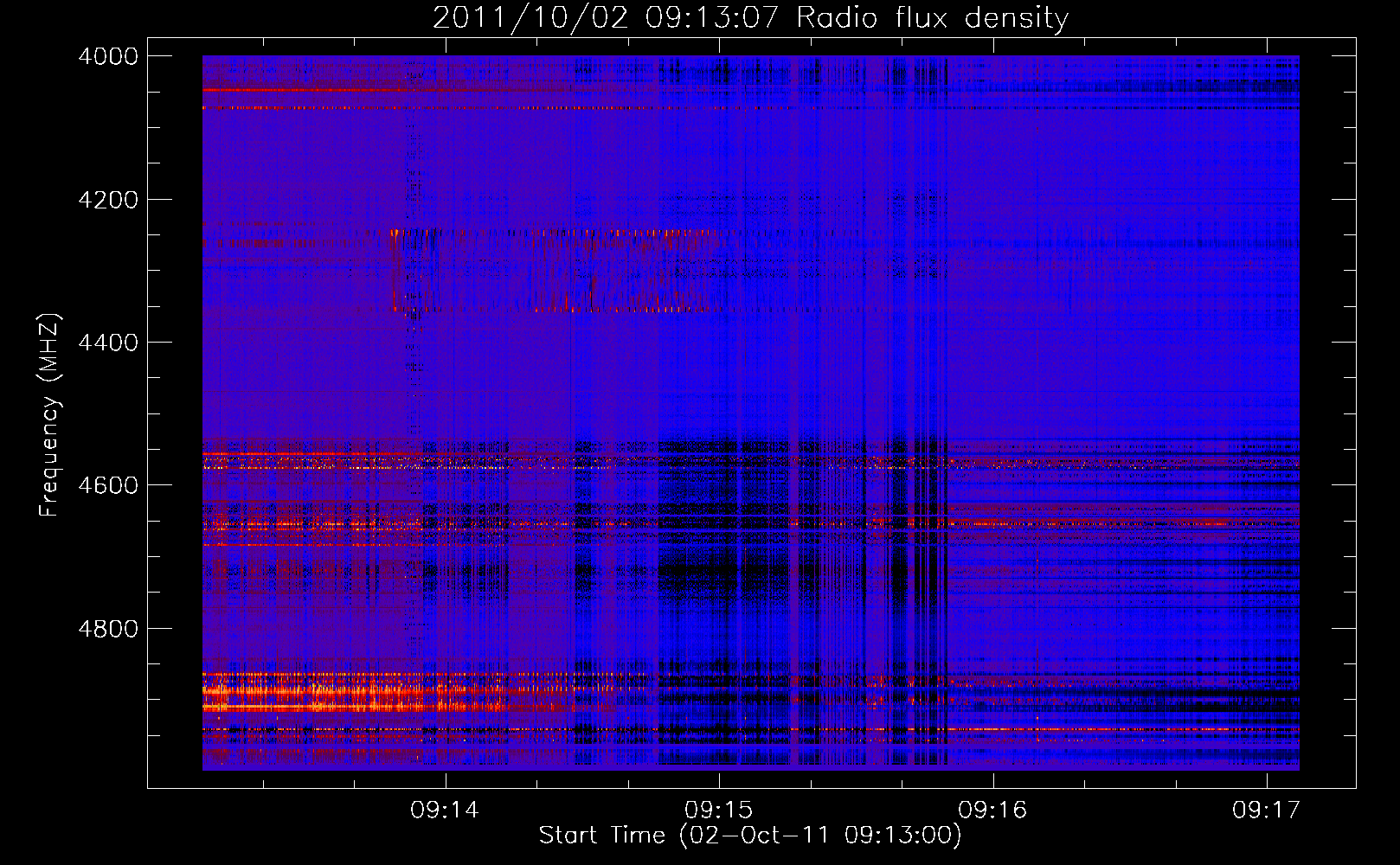Viewport: 1400px width, 865px height.
Task: Select the 4800 frequency axis label
Action: click(x=108, y=628)
